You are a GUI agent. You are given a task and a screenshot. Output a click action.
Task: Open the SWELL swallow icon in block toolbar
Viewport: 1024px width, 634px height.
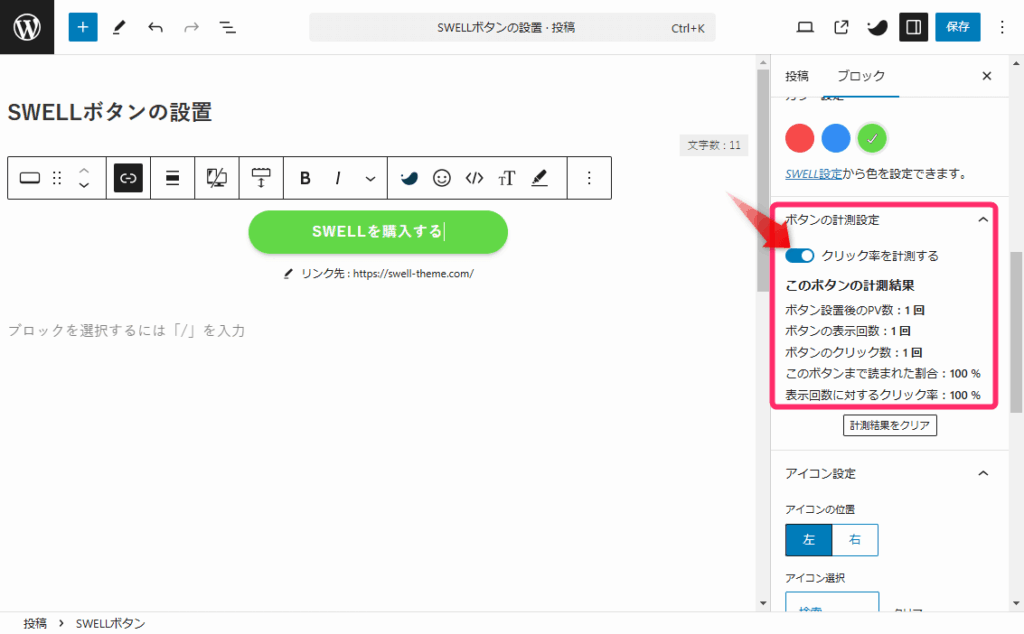pyautogui.click(x=409, y=177)
